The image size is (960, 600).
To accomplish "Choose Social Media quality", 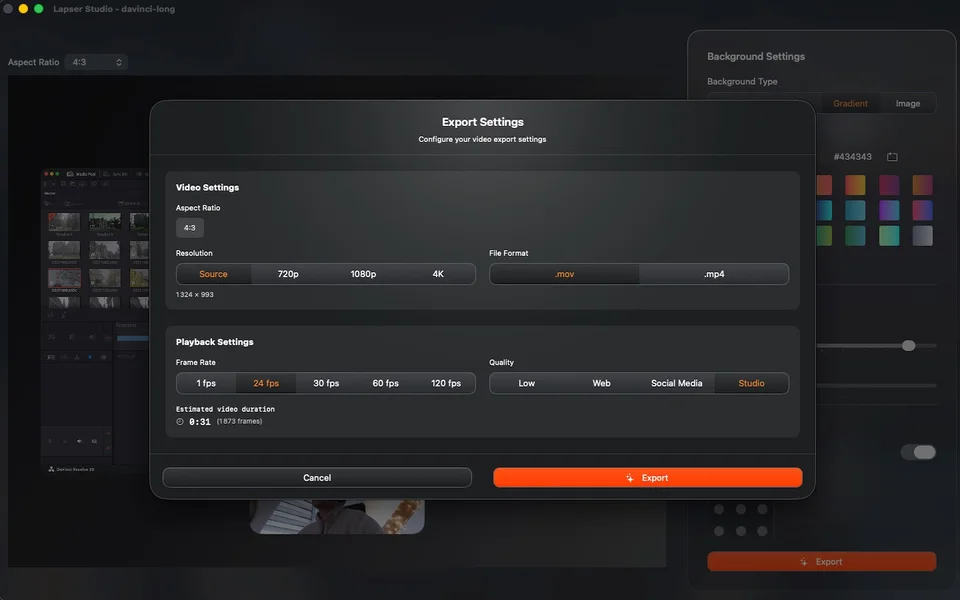I will [677, 383].
